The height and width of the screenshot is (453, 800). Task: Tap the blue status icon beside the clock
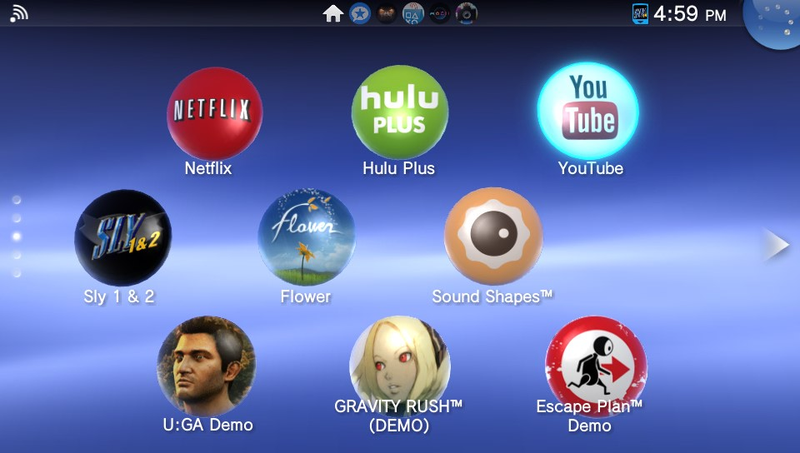coord(640,13)
